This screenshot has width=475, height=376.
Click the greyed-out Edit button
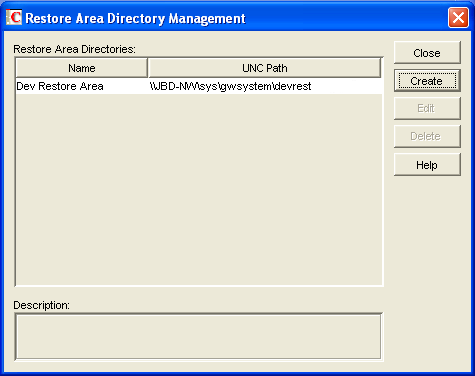(427, 108)
